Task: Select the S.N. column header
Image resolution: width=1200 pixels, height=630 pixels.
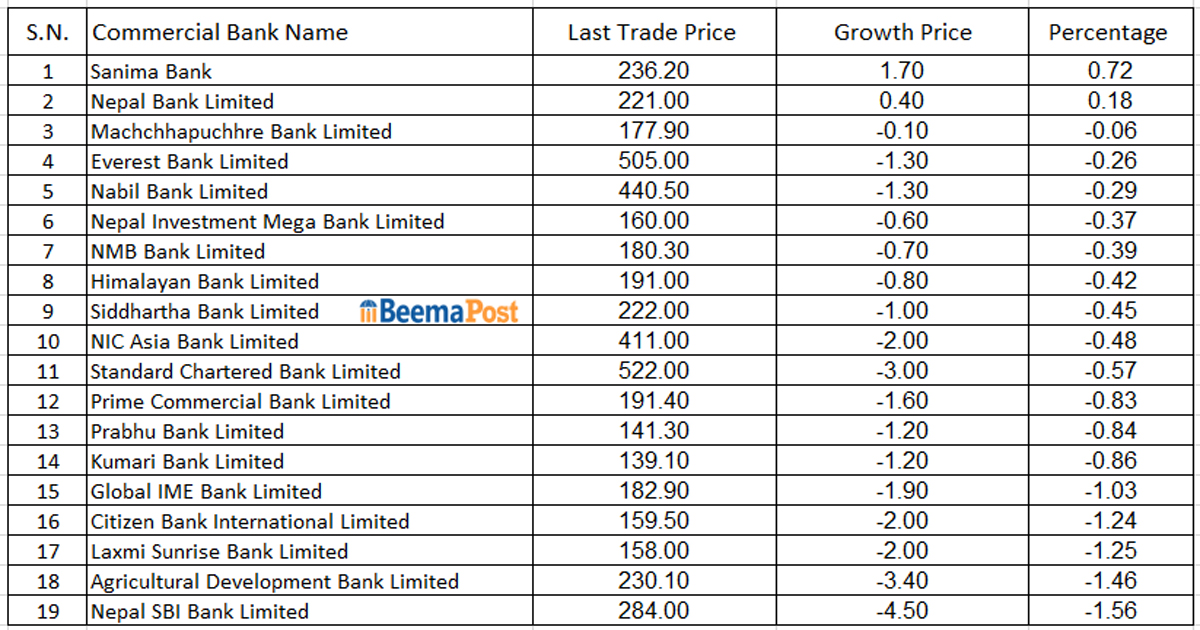Action: (48, 32)
